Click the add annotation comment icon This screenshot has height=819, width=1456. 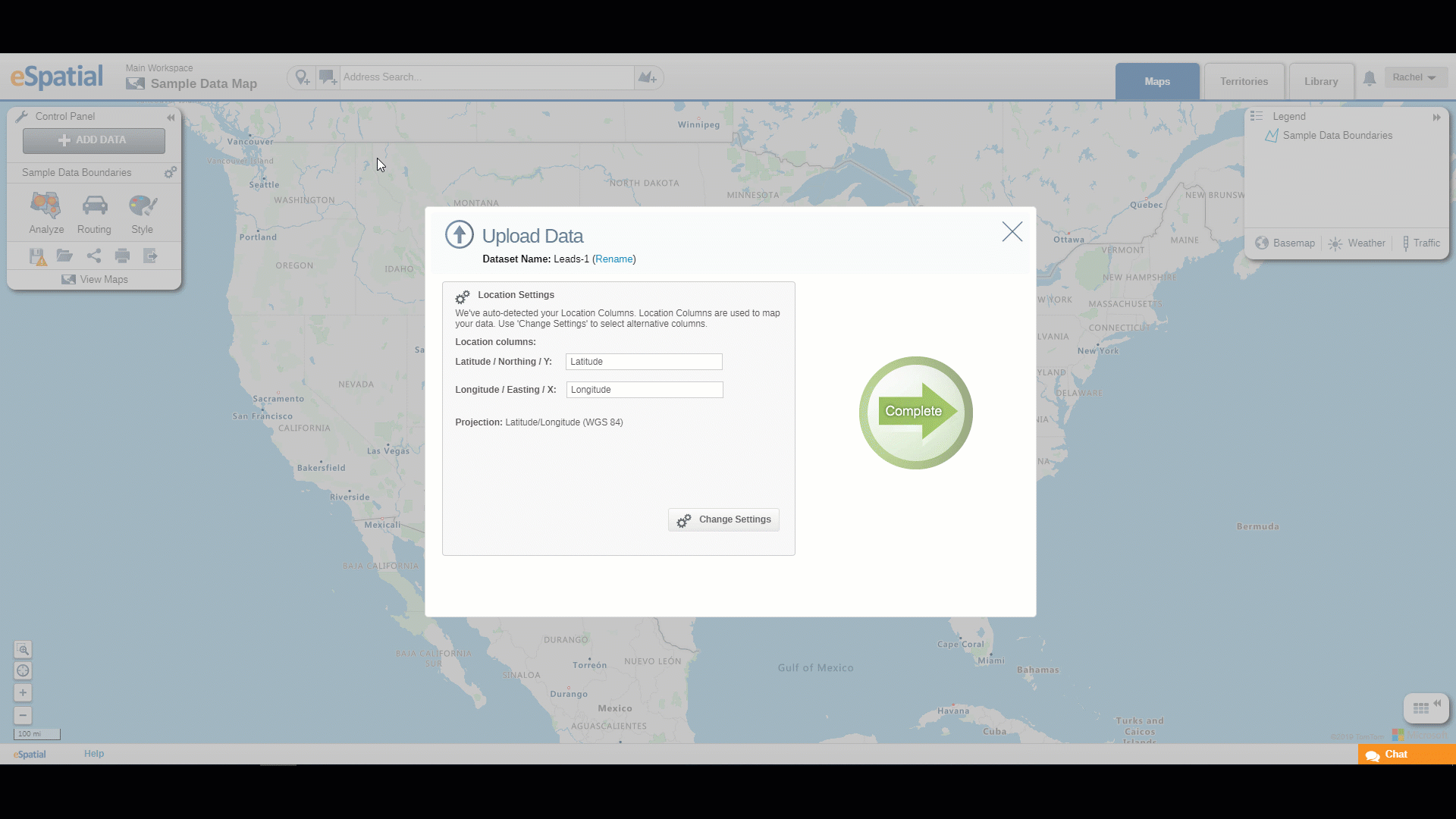pyautogui.click(x=328, y=77)
